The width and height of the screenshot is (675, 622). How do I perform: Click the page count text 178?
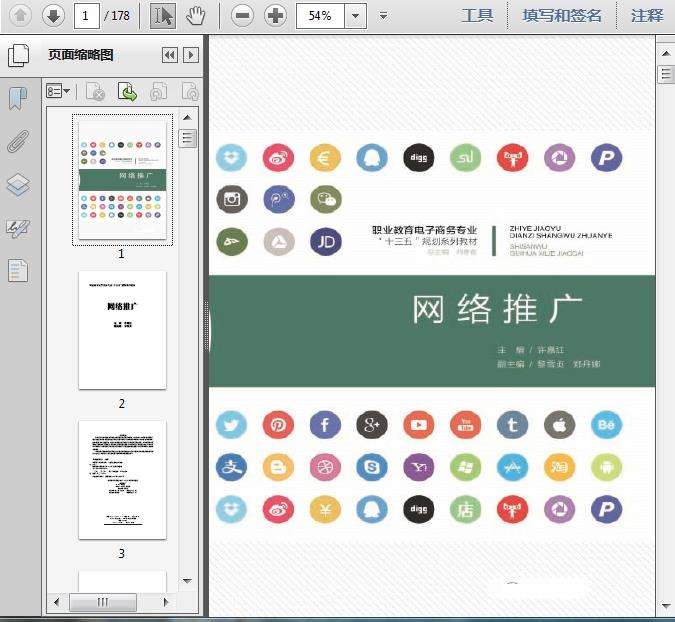[121, 16]
